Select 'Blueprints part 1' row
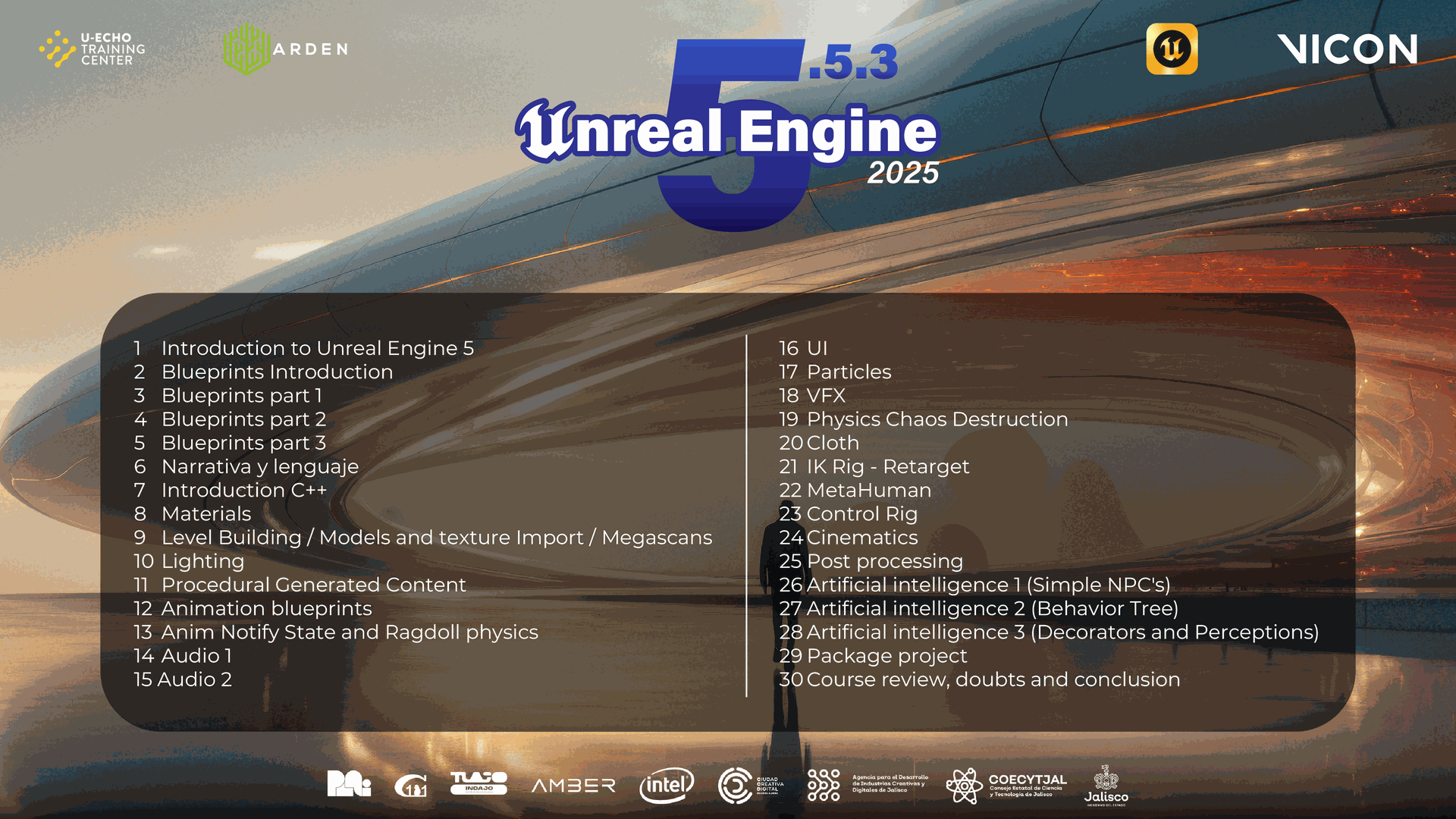The width and height of the screenshot is (1456, 819). click(x=228, y=395)
